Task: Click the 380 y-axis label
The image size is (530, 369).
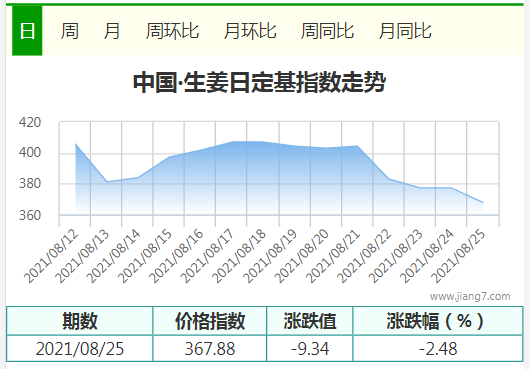Action: 30,184
